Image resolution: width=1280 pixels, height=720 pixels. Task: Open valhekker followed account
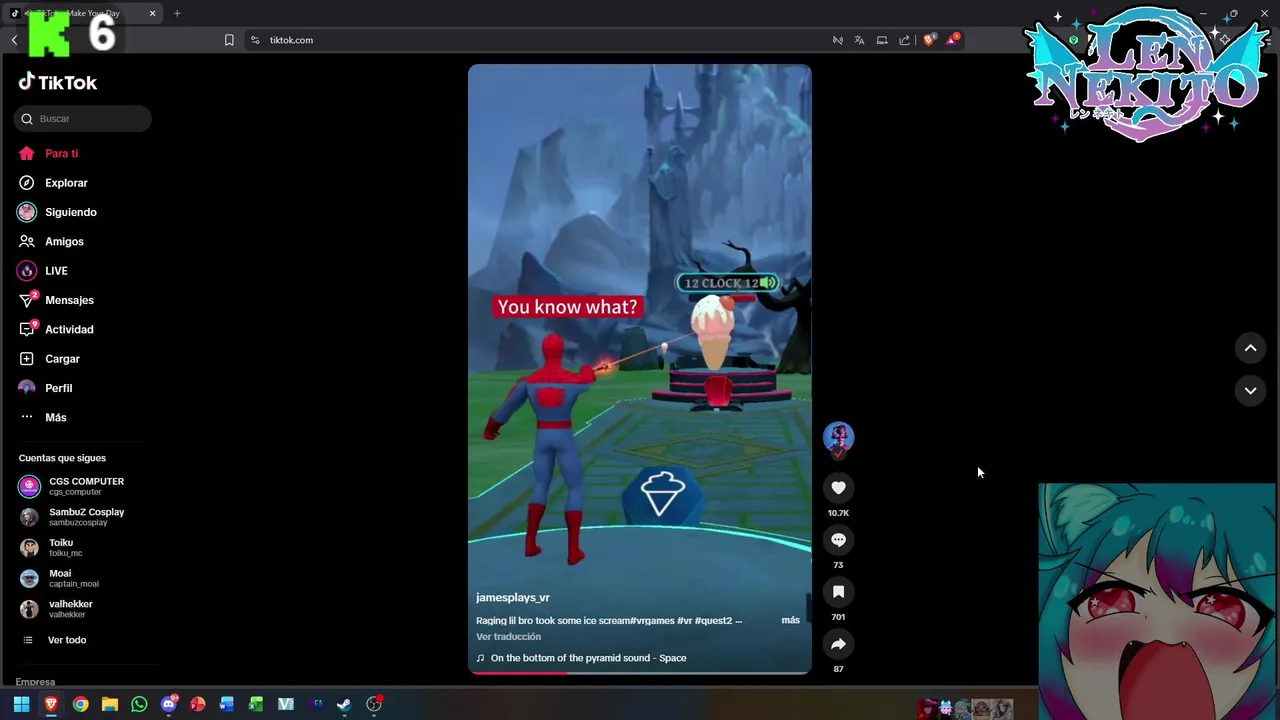tap(56, 609)
